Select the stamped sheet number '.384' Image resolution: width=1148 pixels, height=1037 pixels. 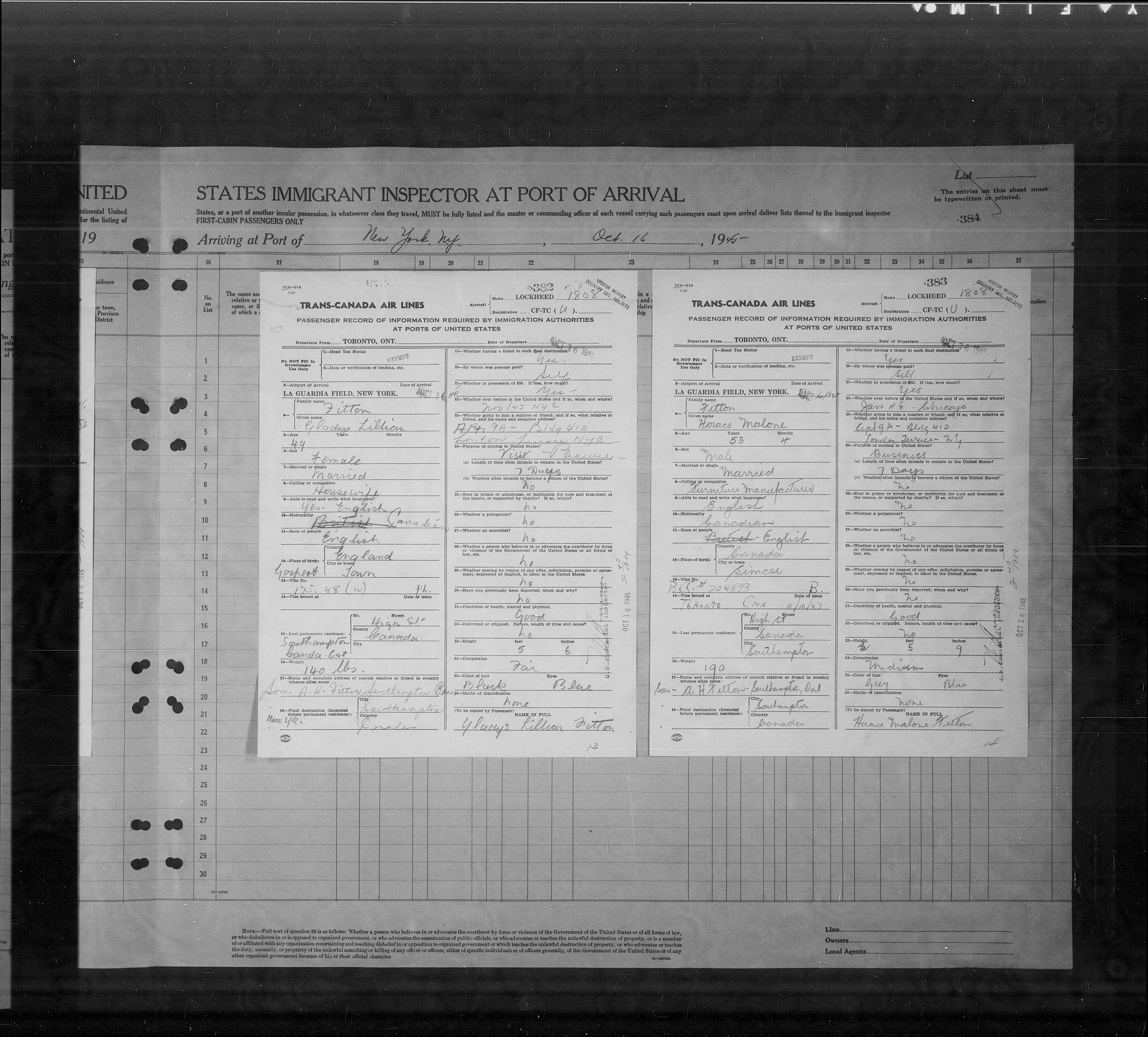click(x=969, y=218)
